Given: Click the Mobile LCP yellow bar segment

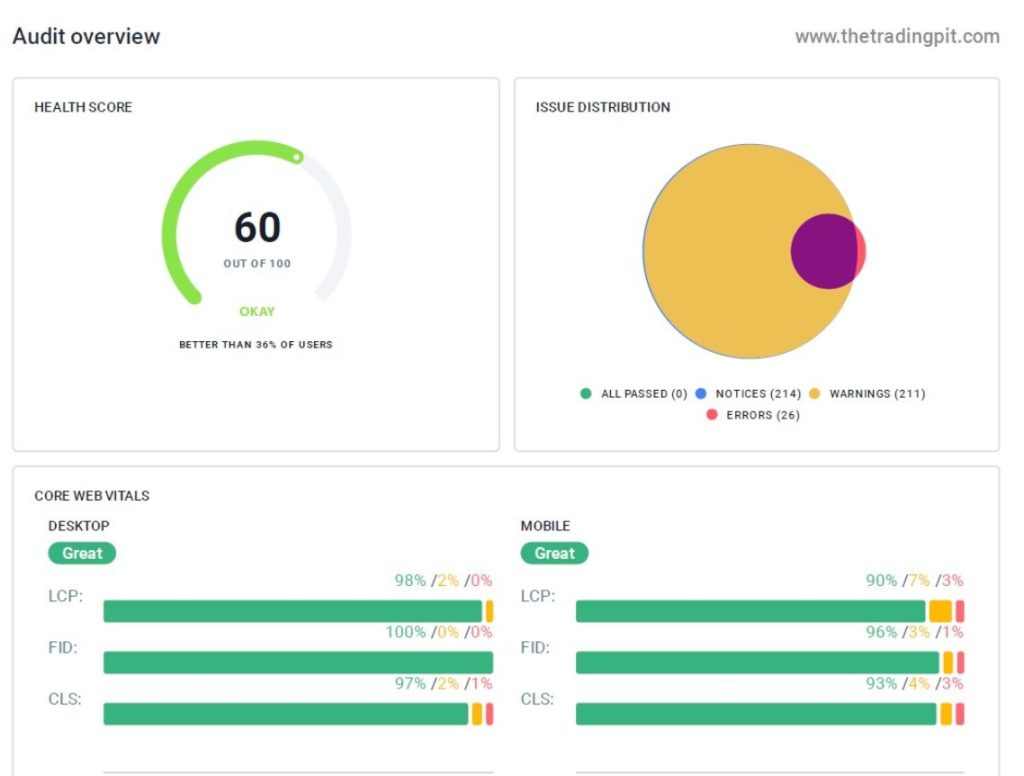Looking at the screenshot, I should point(939,611).
